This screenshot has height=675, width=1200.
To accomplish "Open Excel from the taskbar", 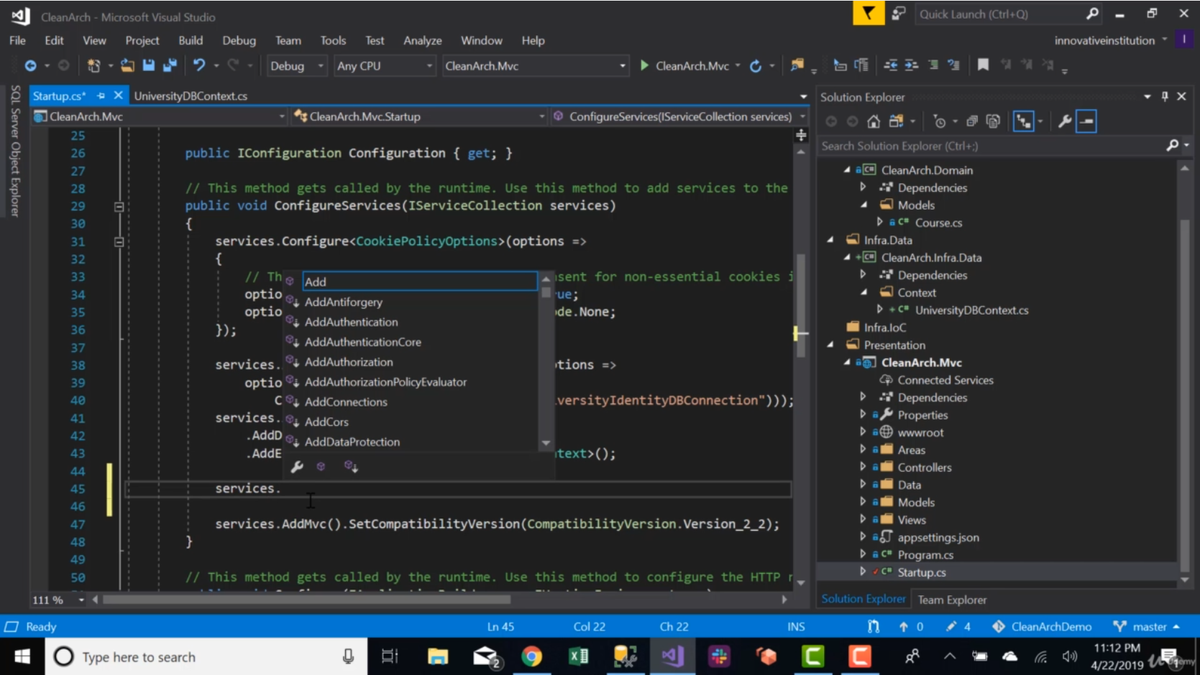I will point(579,657).
